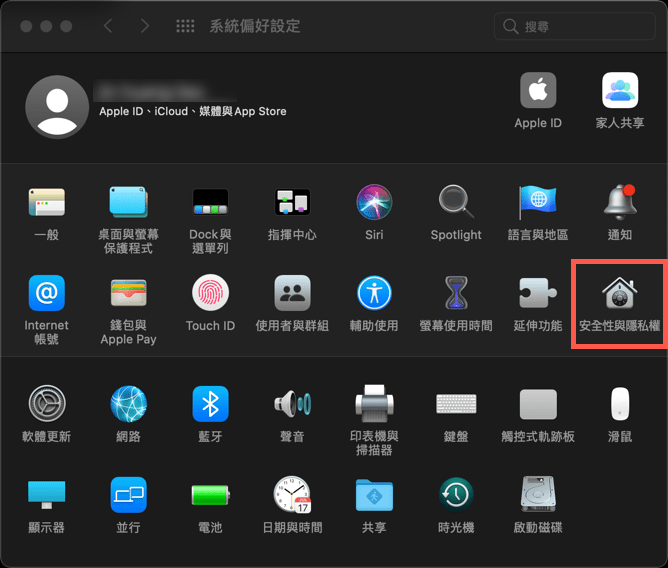The width and height of the screenshot is (668, 568).
Task: Open 指揮中心 (Mission Control) pane
Action: [x=292, y=202]
